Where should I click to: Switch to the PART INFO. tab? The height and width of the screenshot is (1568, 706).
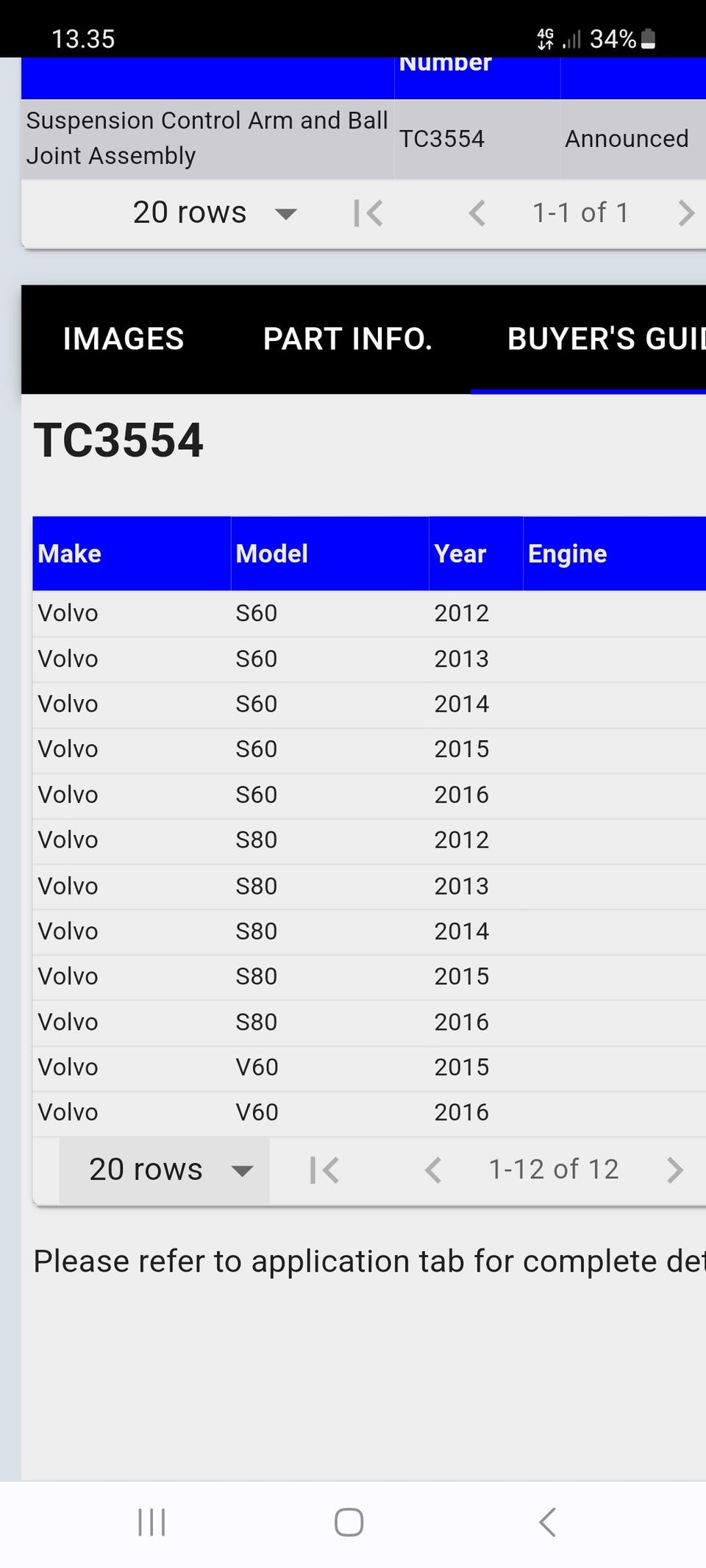click(347, 339)
